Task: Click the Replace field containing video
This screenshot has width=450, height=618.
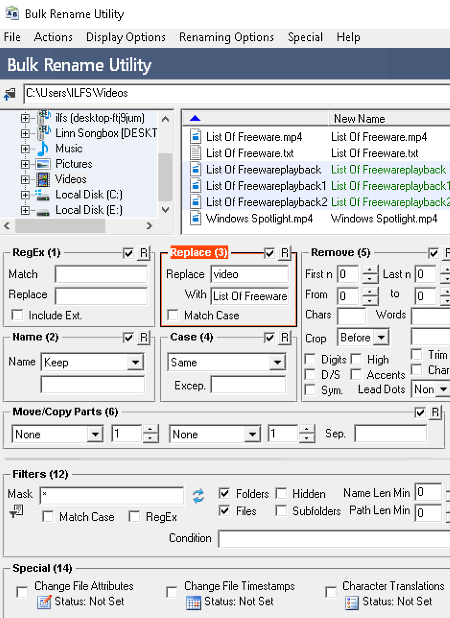Action: (250, 274)
